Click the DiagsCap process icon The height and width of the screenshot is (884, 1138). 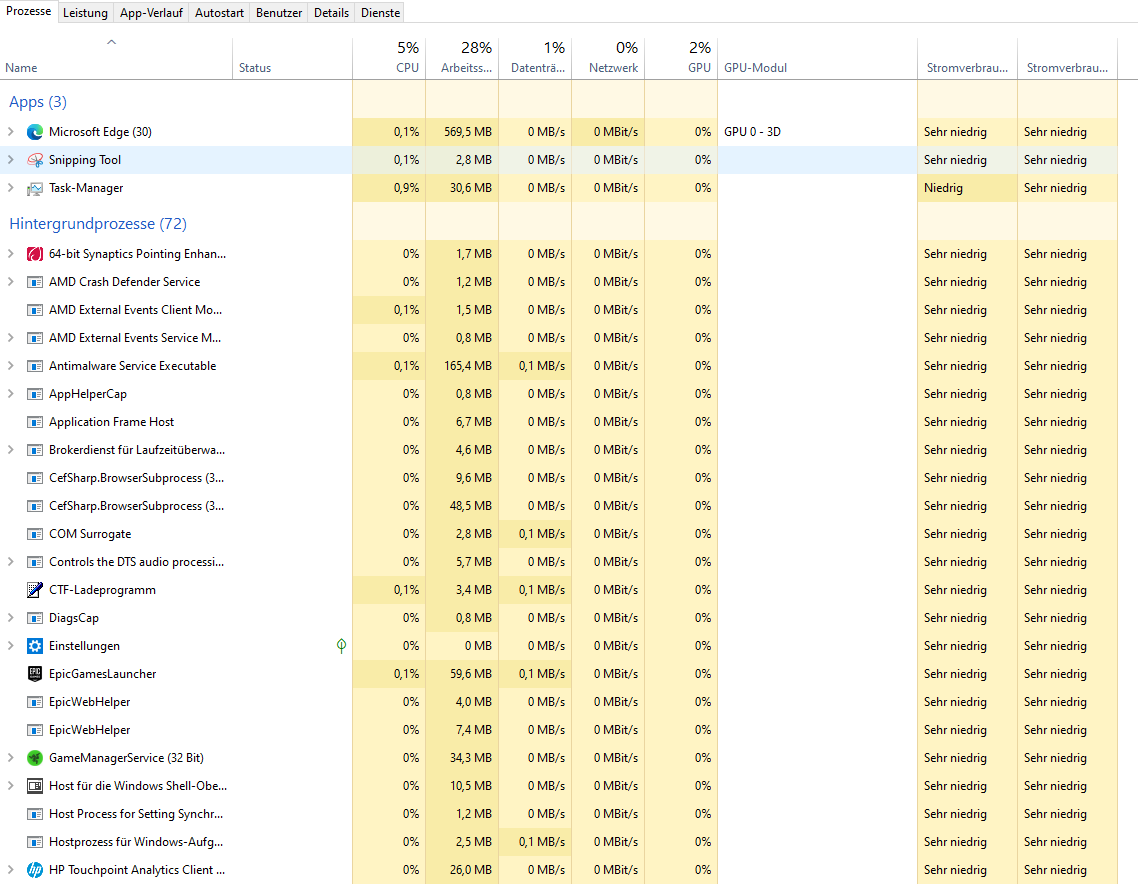point(35,618)
